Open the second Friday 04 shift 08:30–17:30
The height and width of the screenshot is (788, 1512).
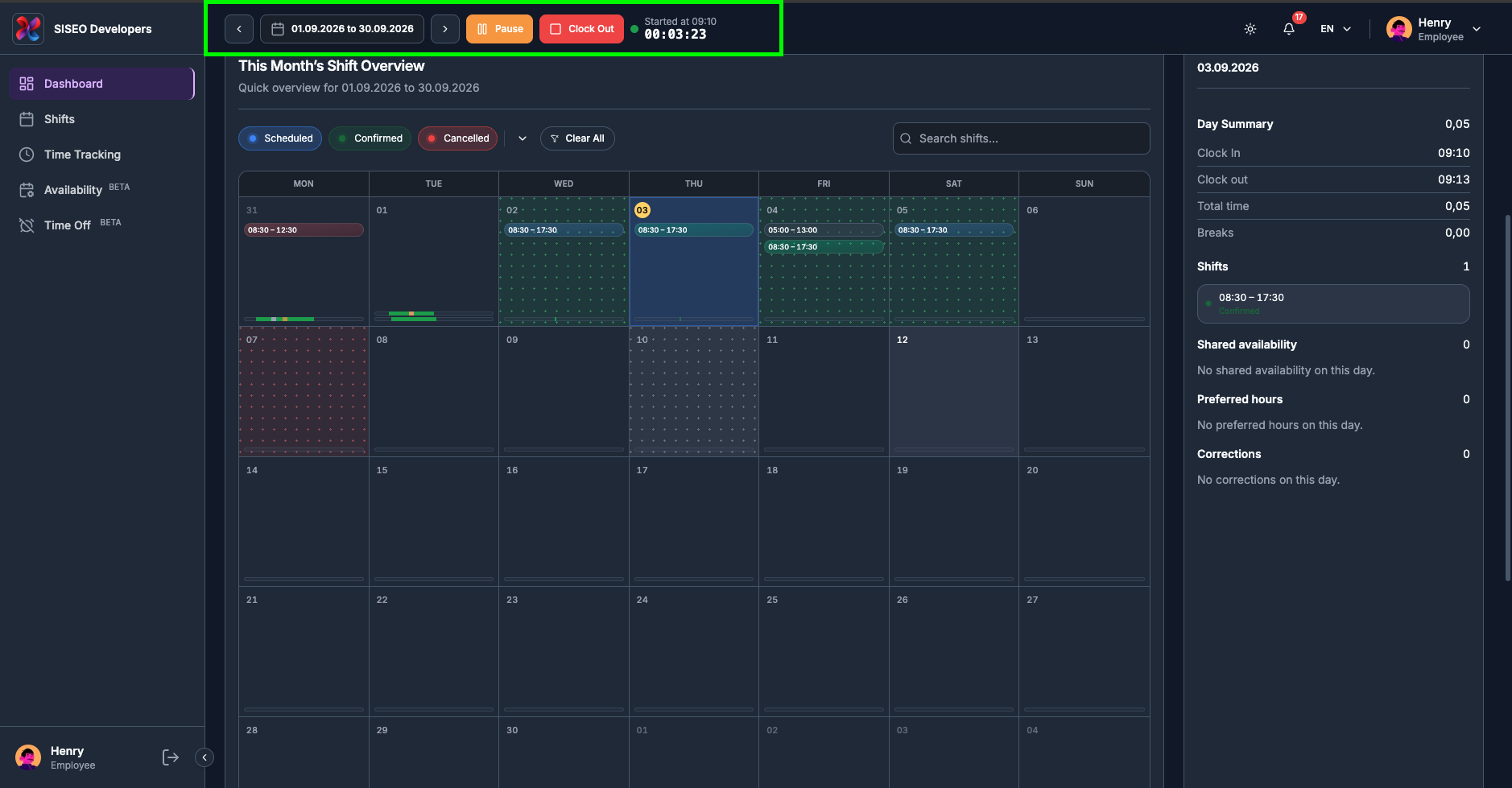tap(824, 247)
